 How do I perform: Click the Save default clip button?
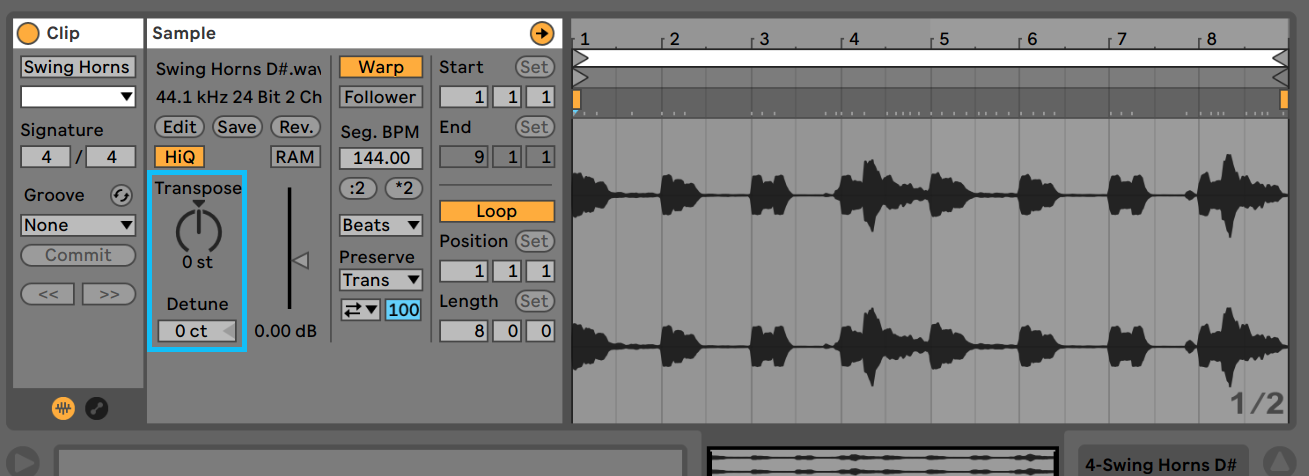coord(237,127)
